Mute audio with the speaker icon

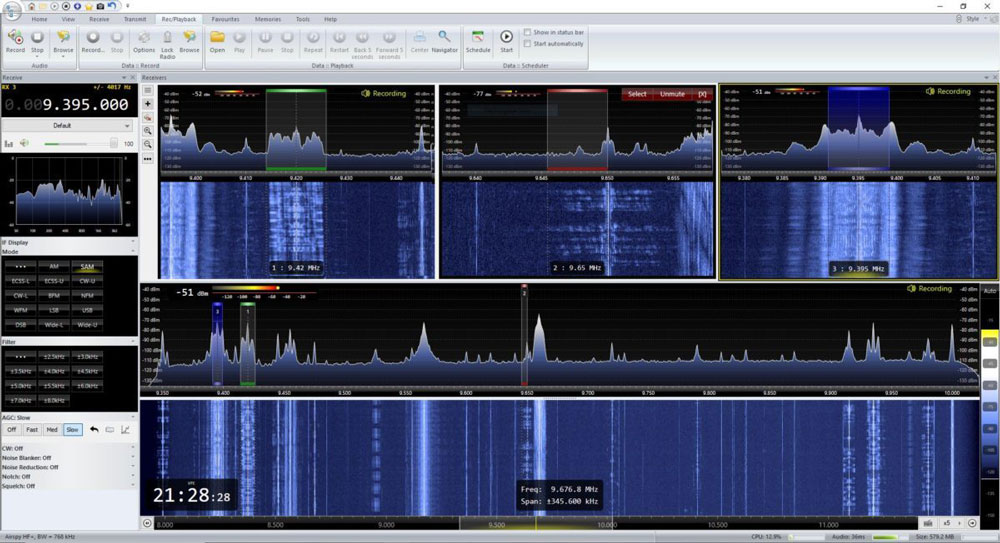pyautogui.click(x=24, y=143)
